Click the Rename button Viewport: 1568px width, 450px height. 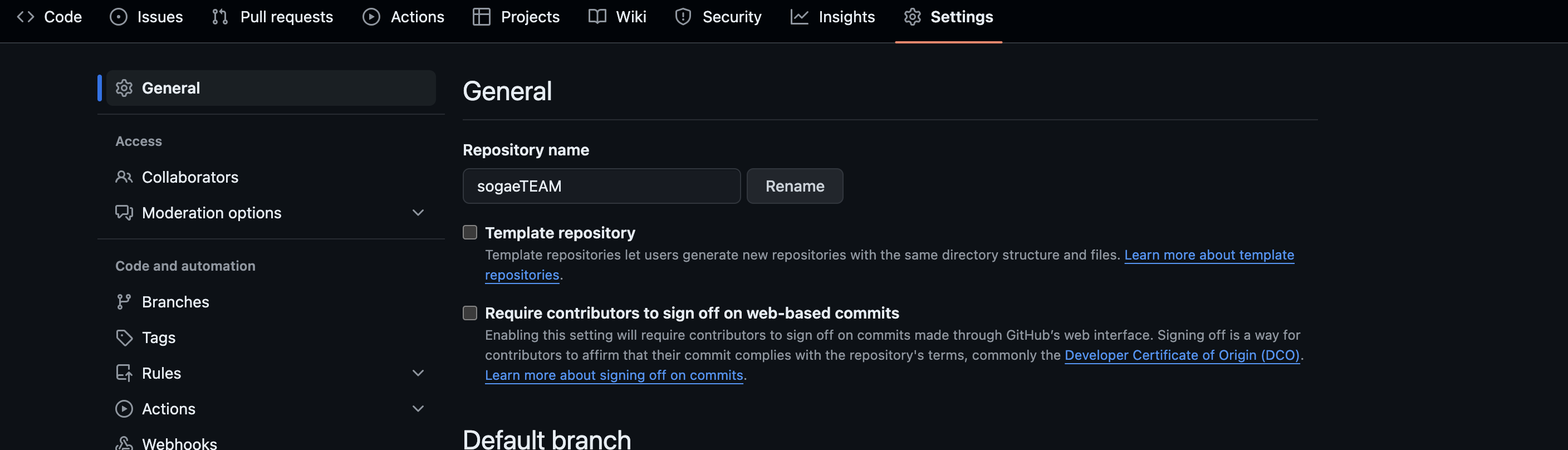tap(795, 185)
